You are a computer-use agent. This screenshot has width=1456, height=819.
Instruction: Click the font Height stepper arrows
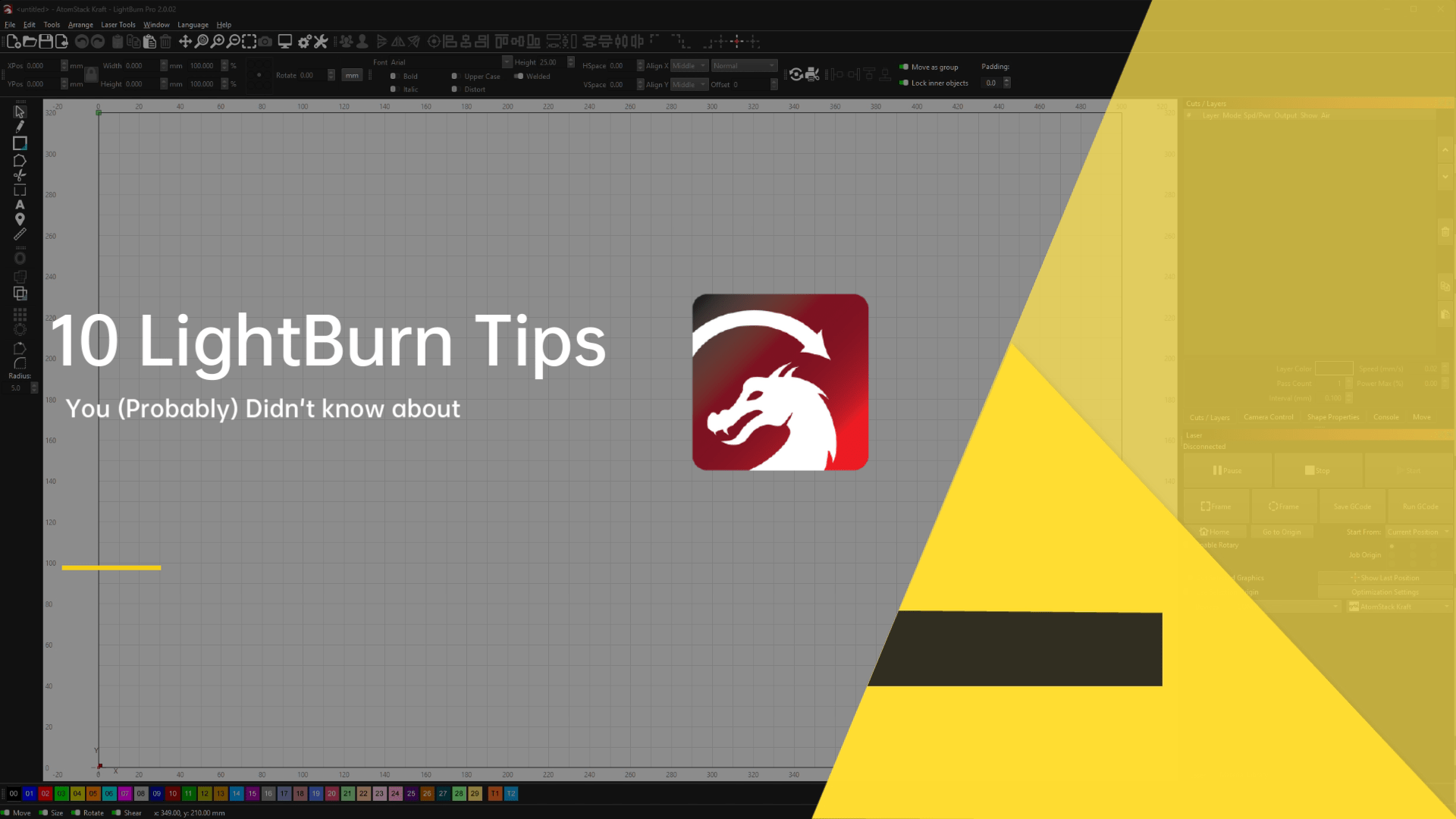pyautogui.click(x=571, y=62)
